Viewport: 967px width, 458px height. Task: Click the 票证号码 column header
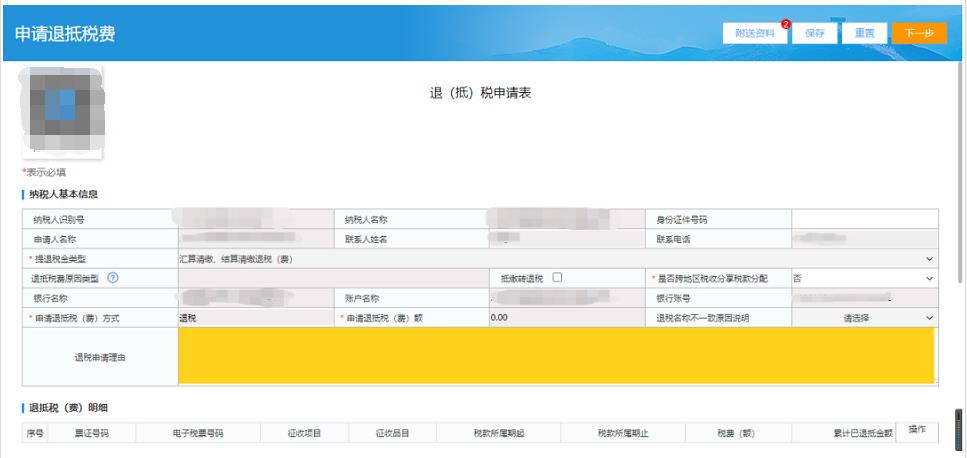tap(91, 433)
